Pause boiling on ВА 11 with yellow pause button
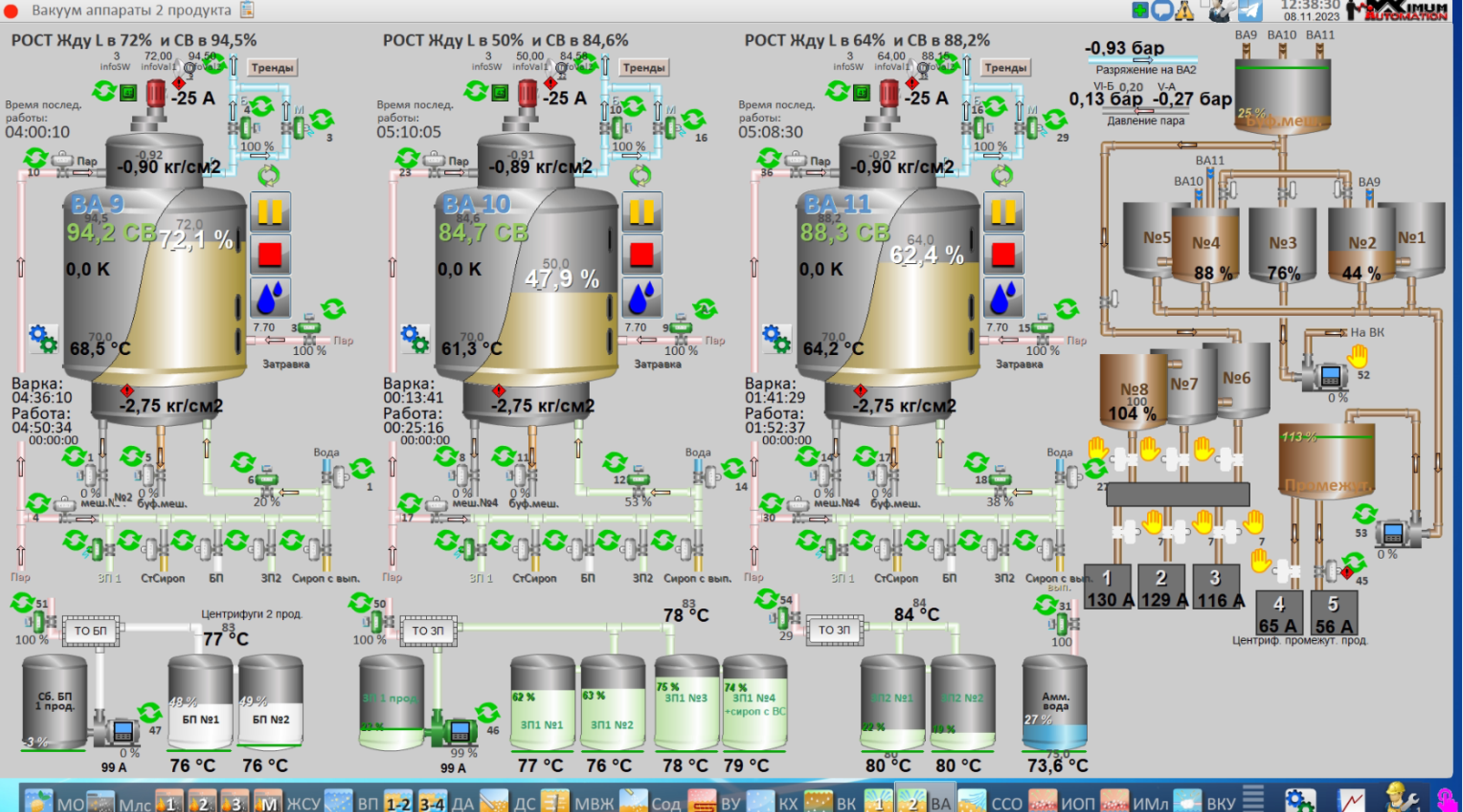The height and width of the screenshot is (812, 1463). (1003, 212)
